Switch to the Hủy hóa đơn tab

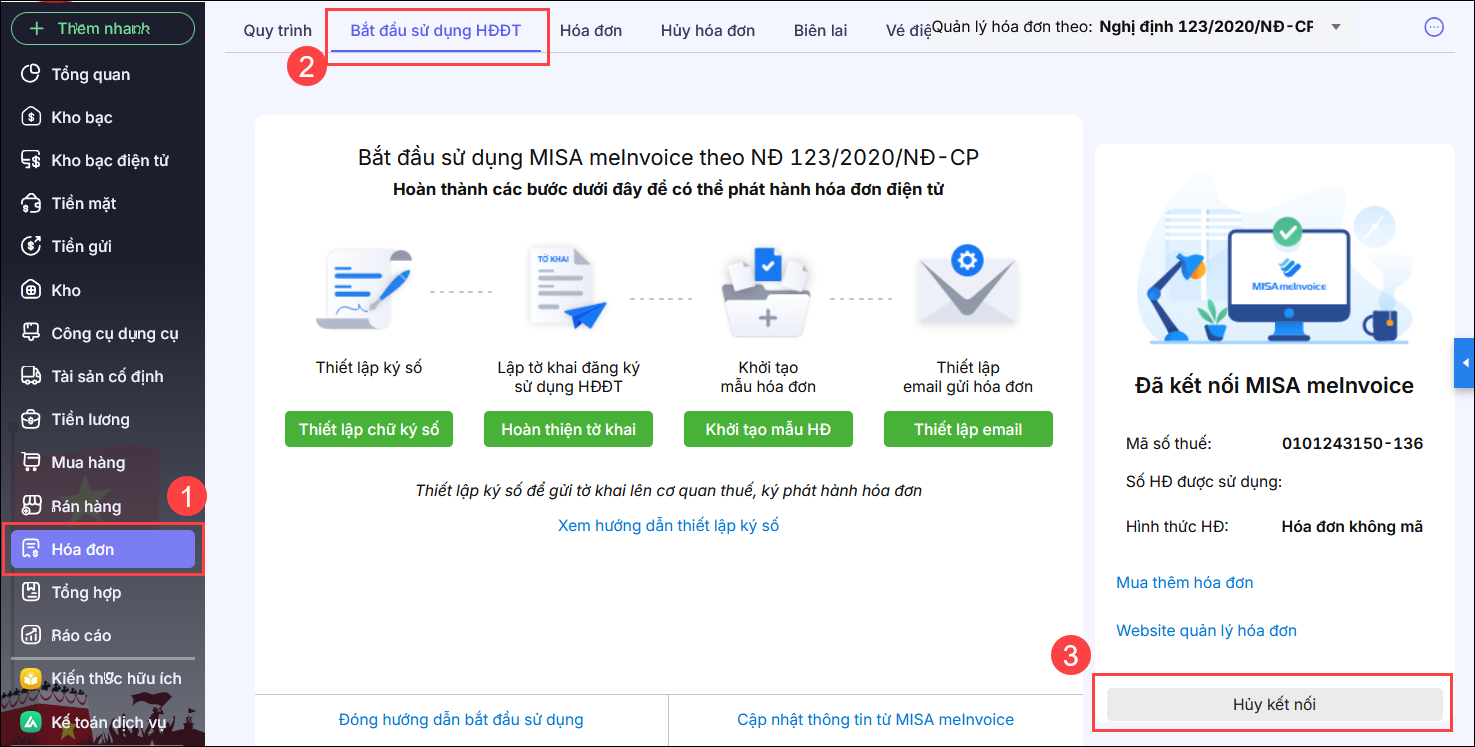708,30
